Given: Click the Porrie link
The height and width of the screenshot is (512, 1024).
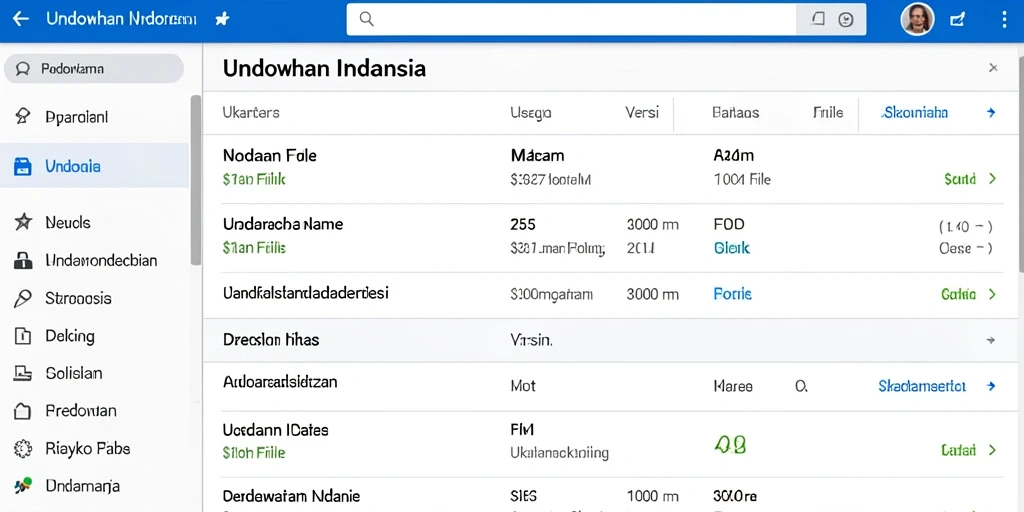Looking at the screenshot, I should [x=733, y=295].
